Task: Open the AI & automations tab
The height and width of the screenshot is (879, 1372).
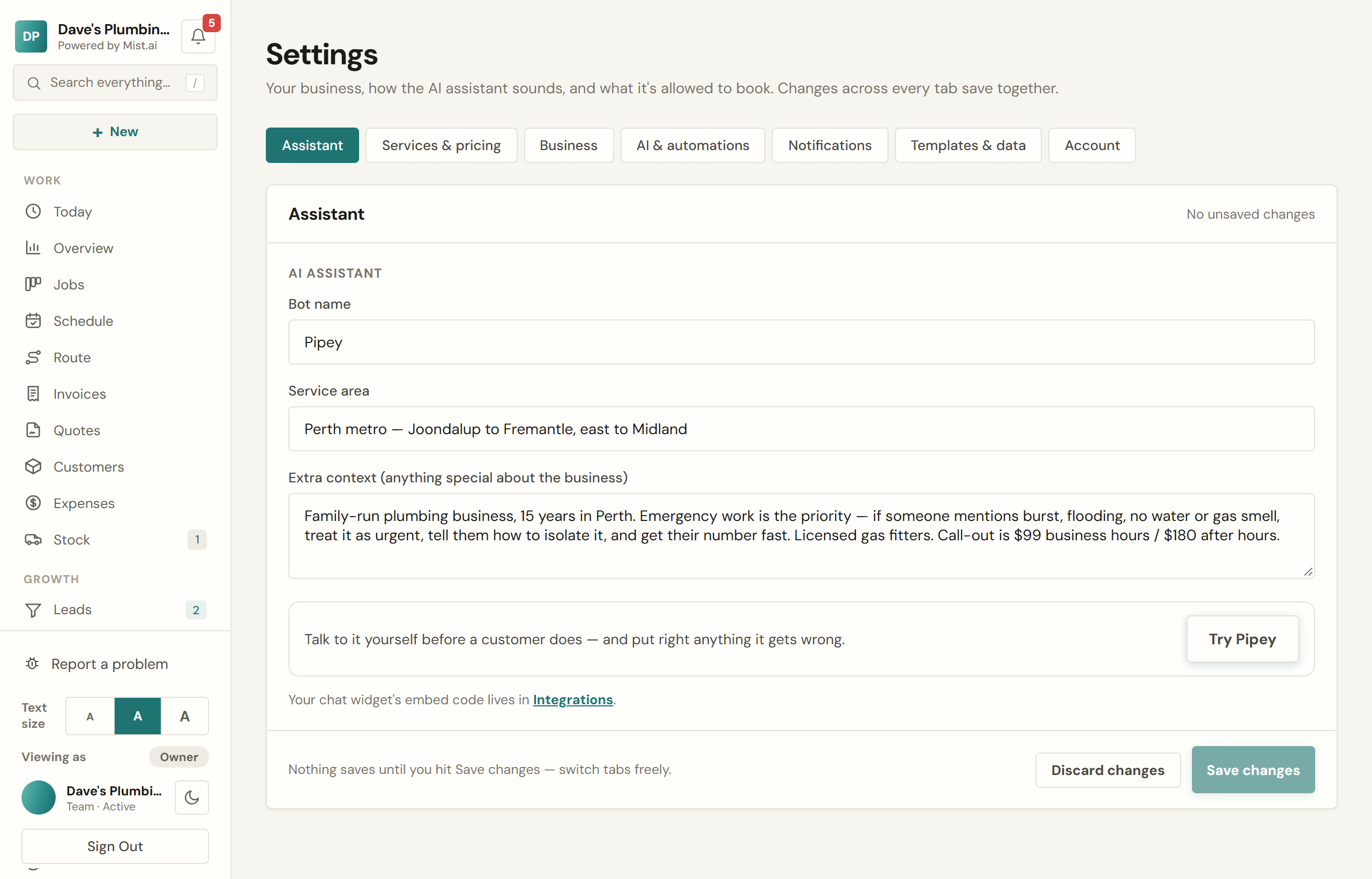Action: click(692, 145)
